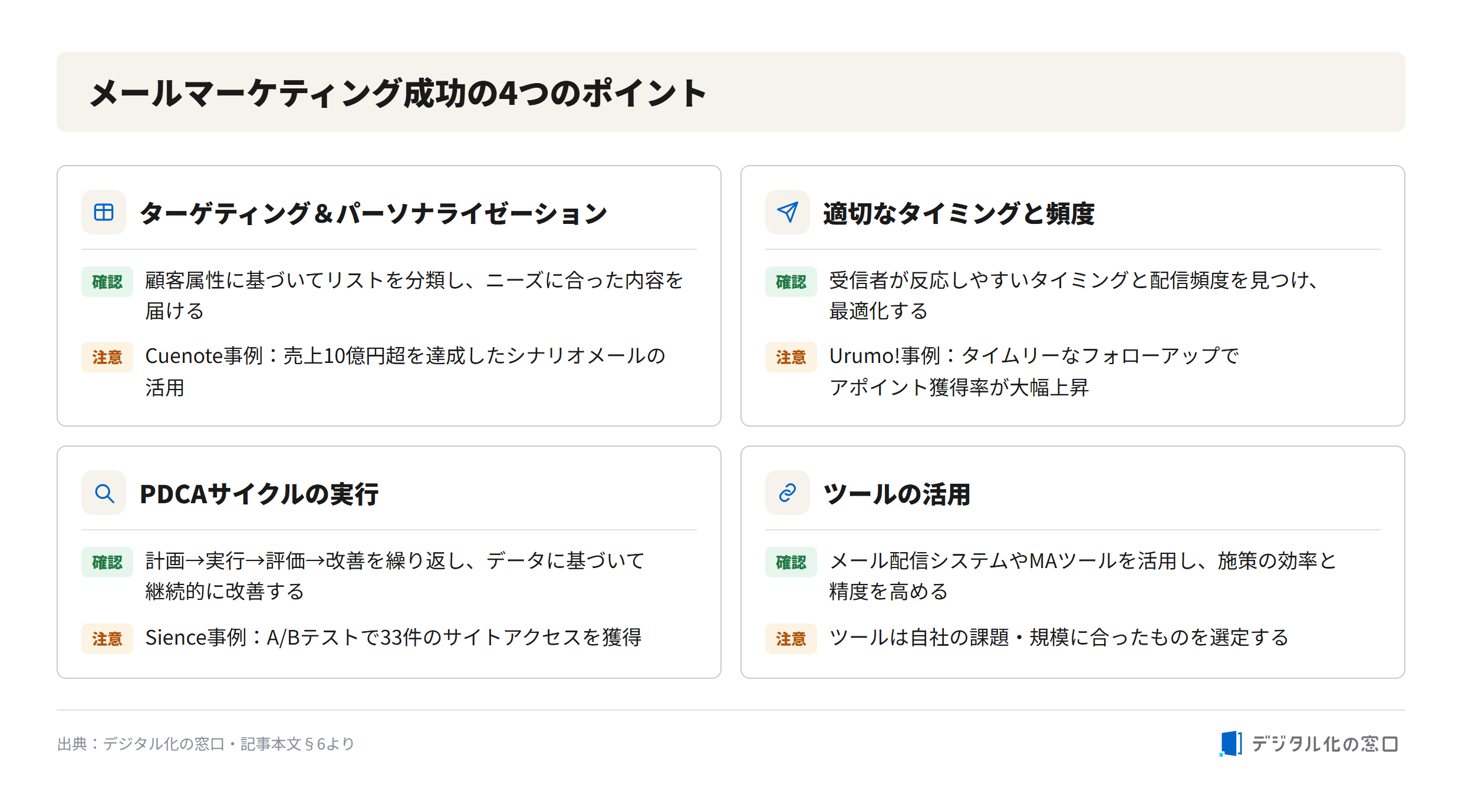Click the main title メールマーケティング成功の4つのポイント
This screenshot has height=812, width=1462.
399,93
